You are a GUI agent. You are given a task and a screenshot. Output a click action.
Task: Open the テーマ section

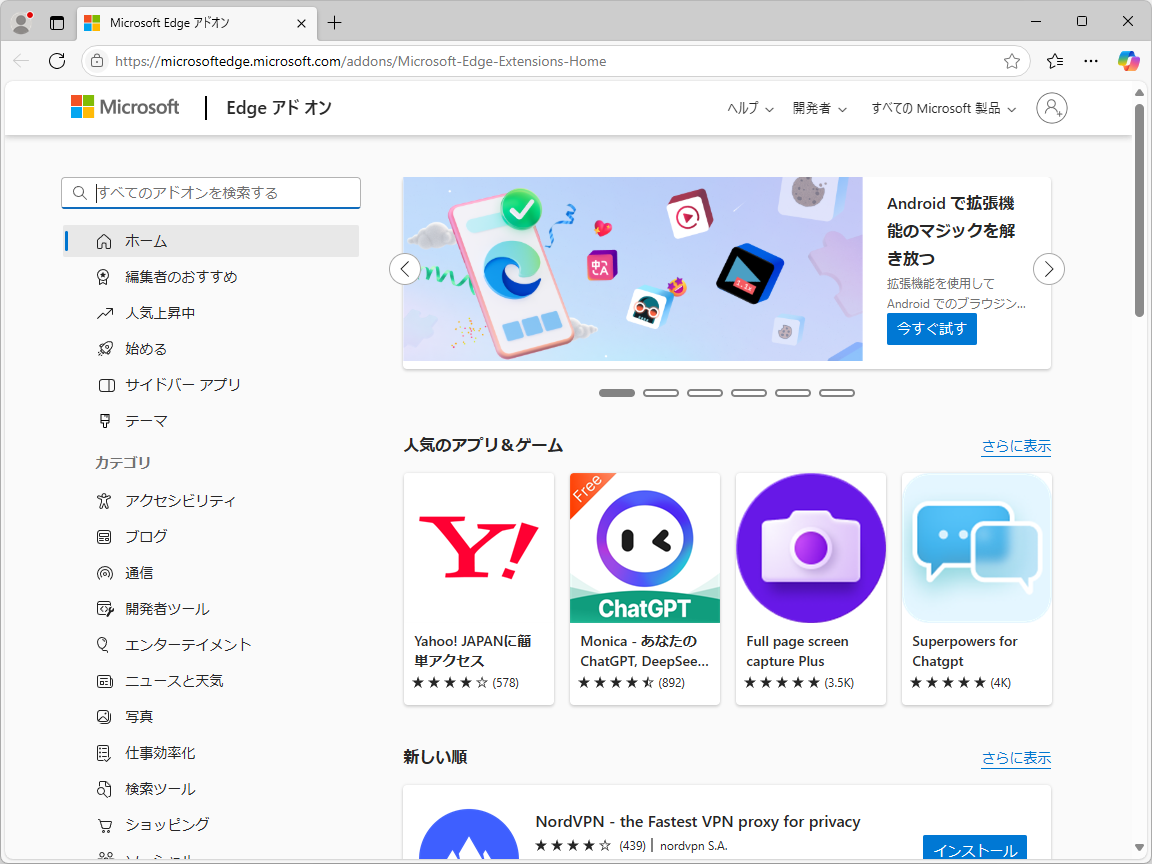[x=150, y=420]
